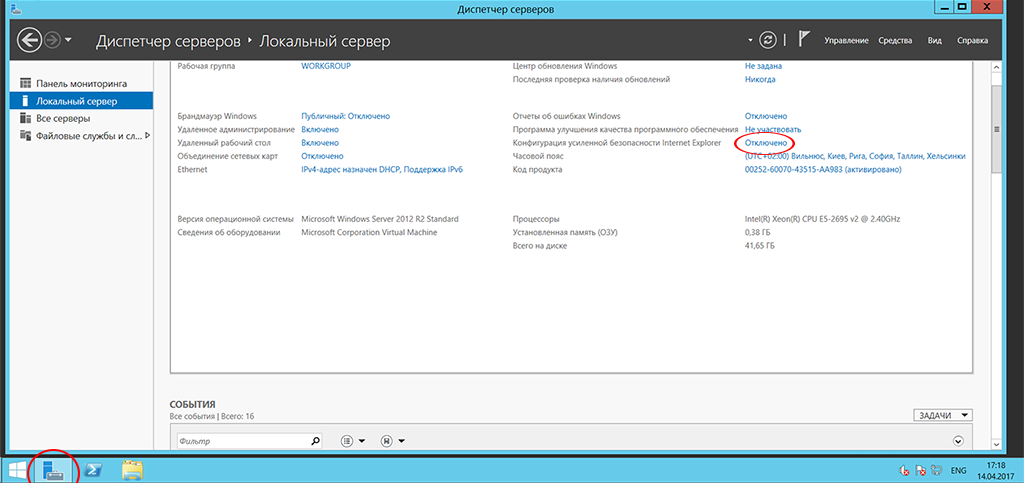The image size is (1024, 483).
Task: Click the scrollbar down arrow
Action: tap(996, 444)
